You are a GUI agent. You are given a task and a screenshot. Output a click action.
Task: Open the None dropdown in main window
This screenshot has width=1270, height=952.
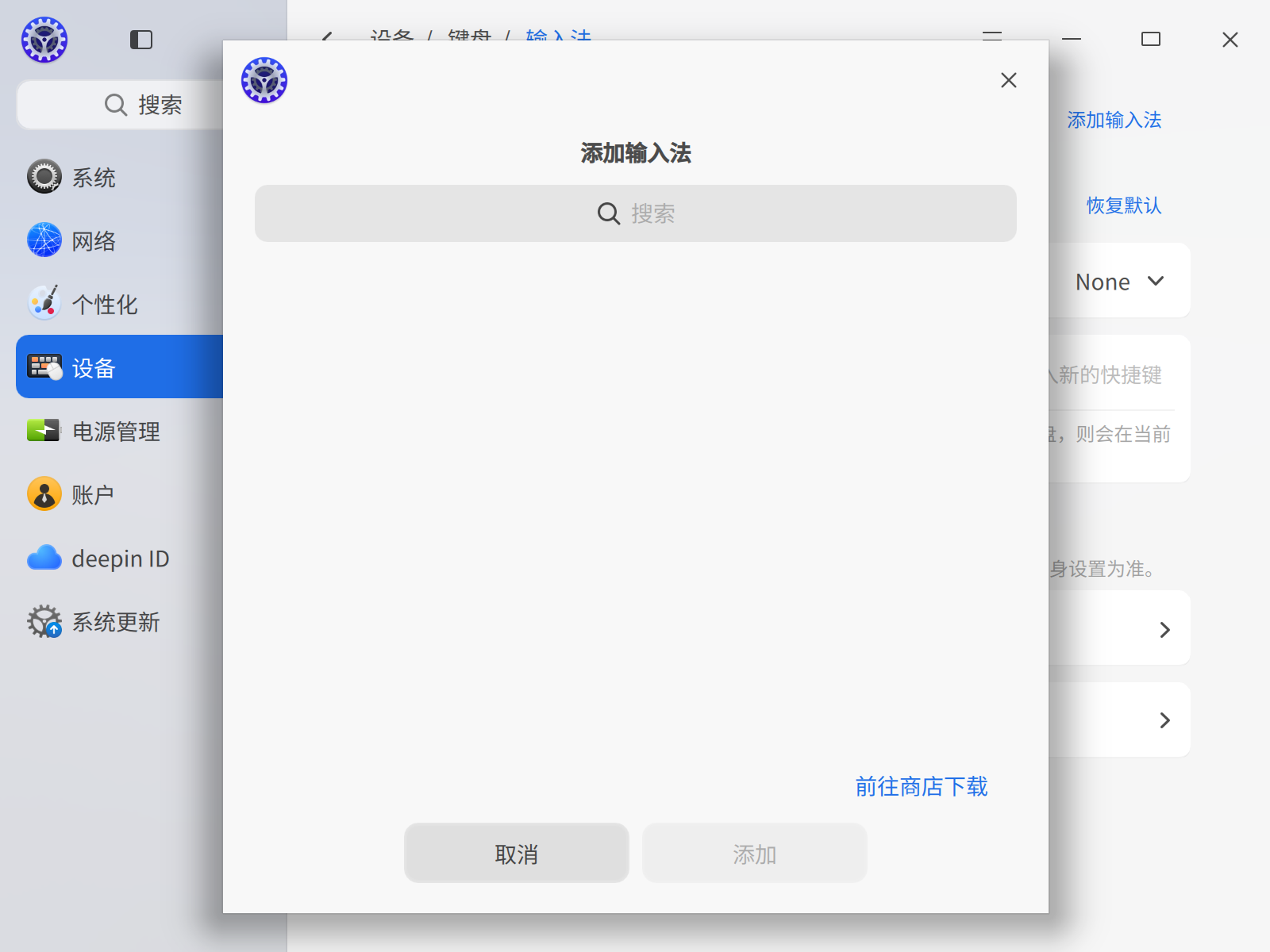(x=1120, y=282)
